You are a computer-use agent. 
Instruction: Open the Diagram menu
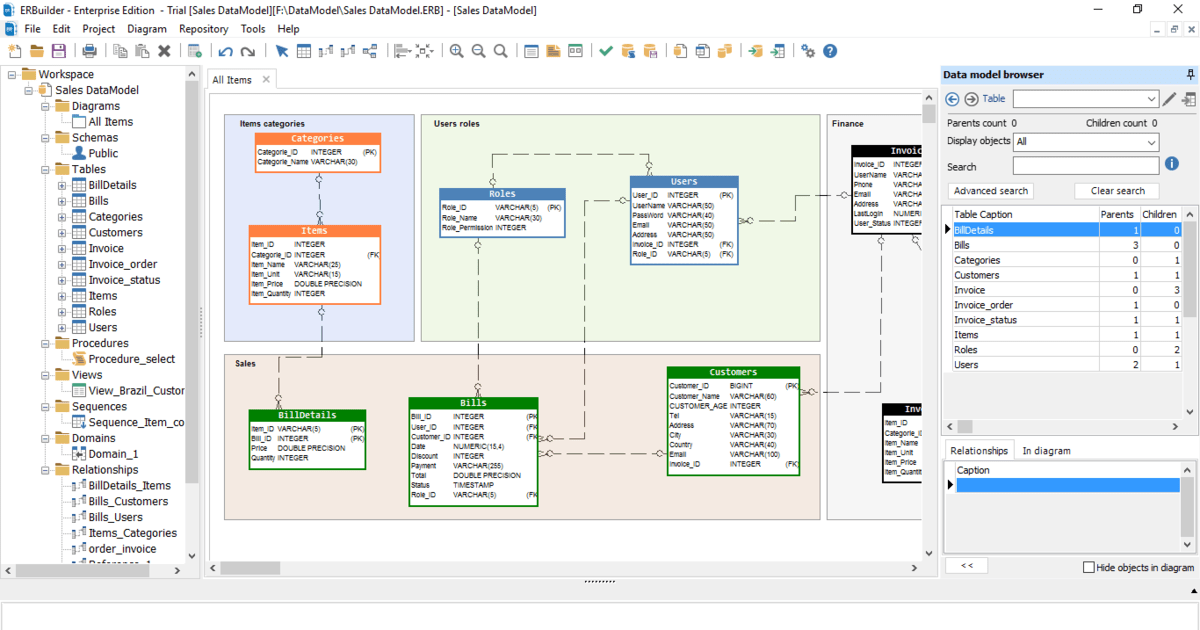coord(147,29)
